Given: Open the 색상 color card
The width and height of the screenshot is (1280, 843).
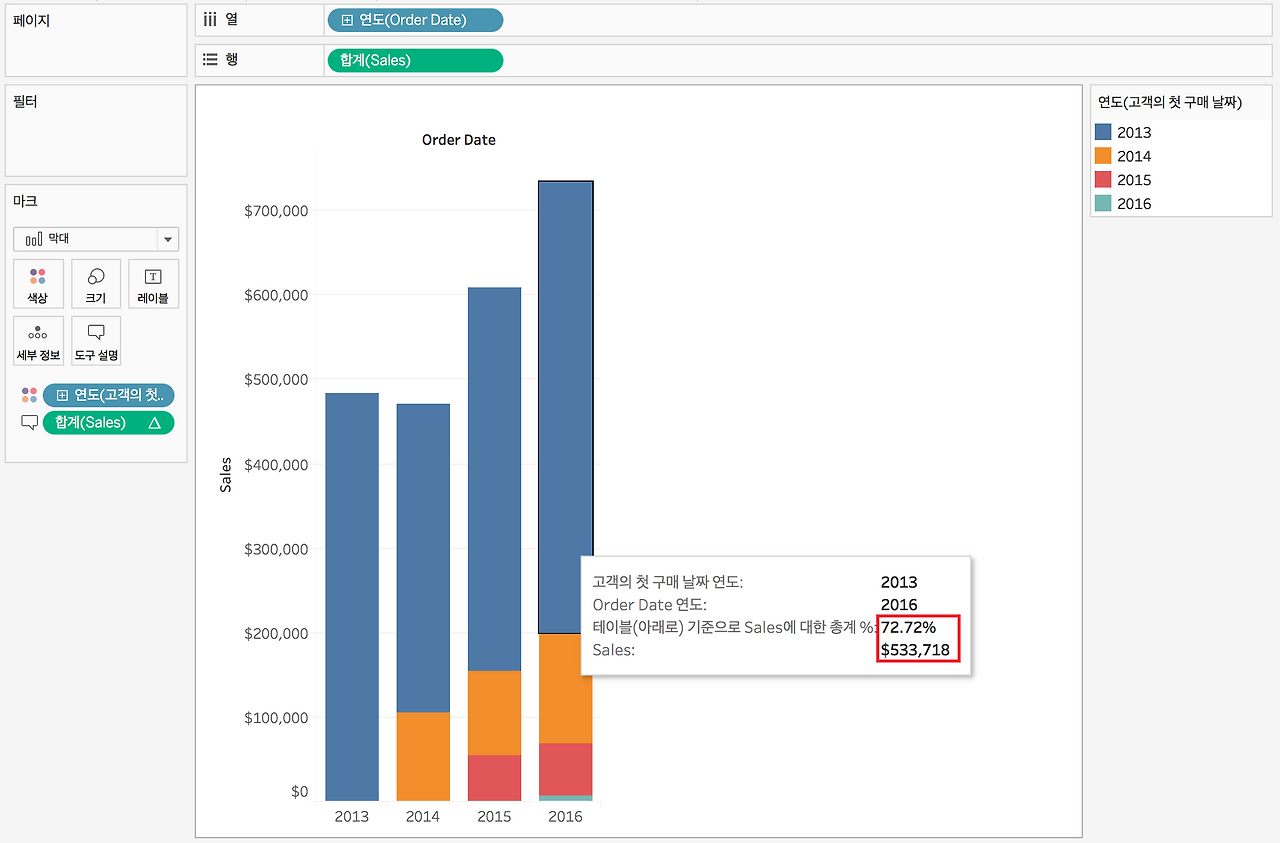Looking at the screenshot, I should coord(38,284).
